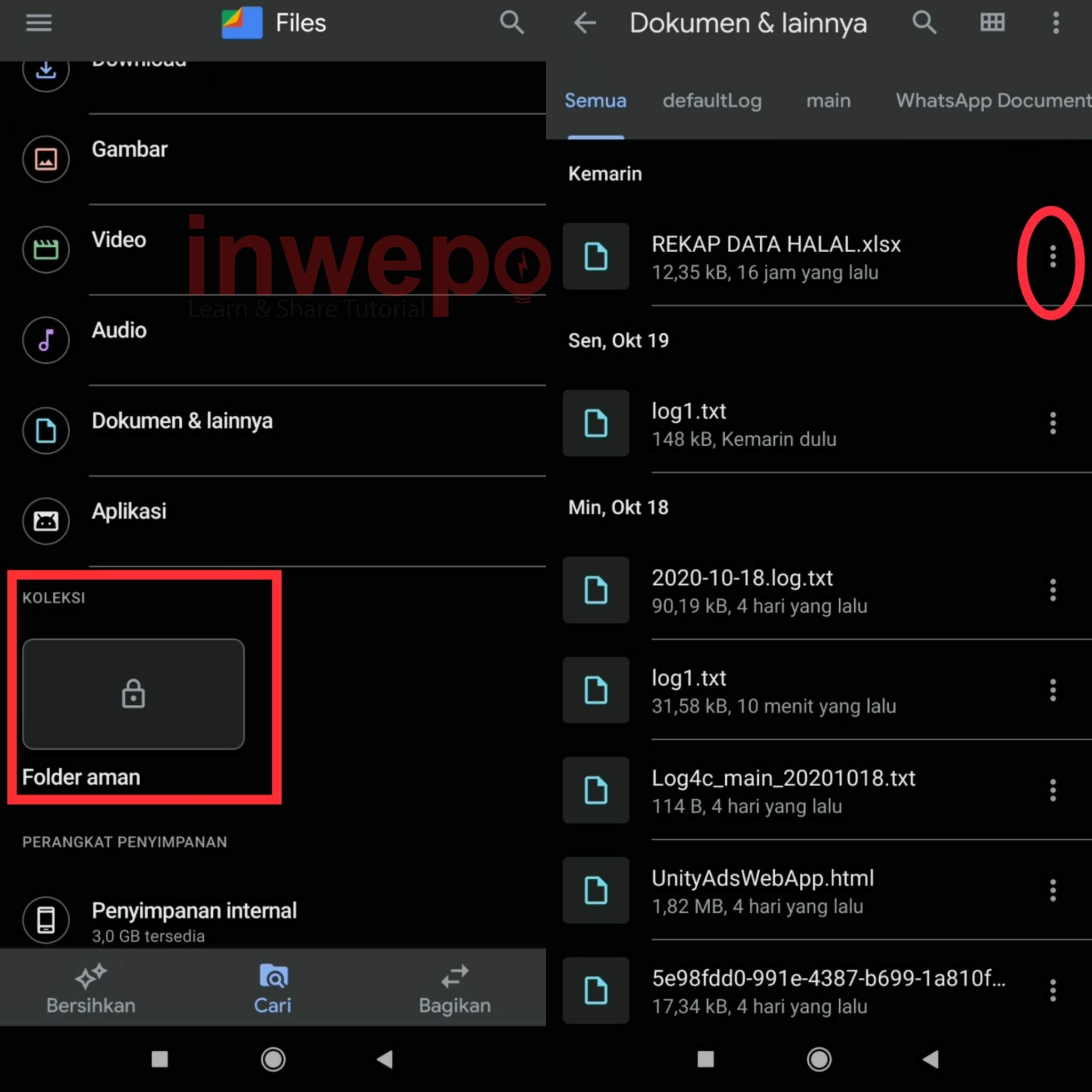Open the Aplikasi category icon

coord(46,521)
